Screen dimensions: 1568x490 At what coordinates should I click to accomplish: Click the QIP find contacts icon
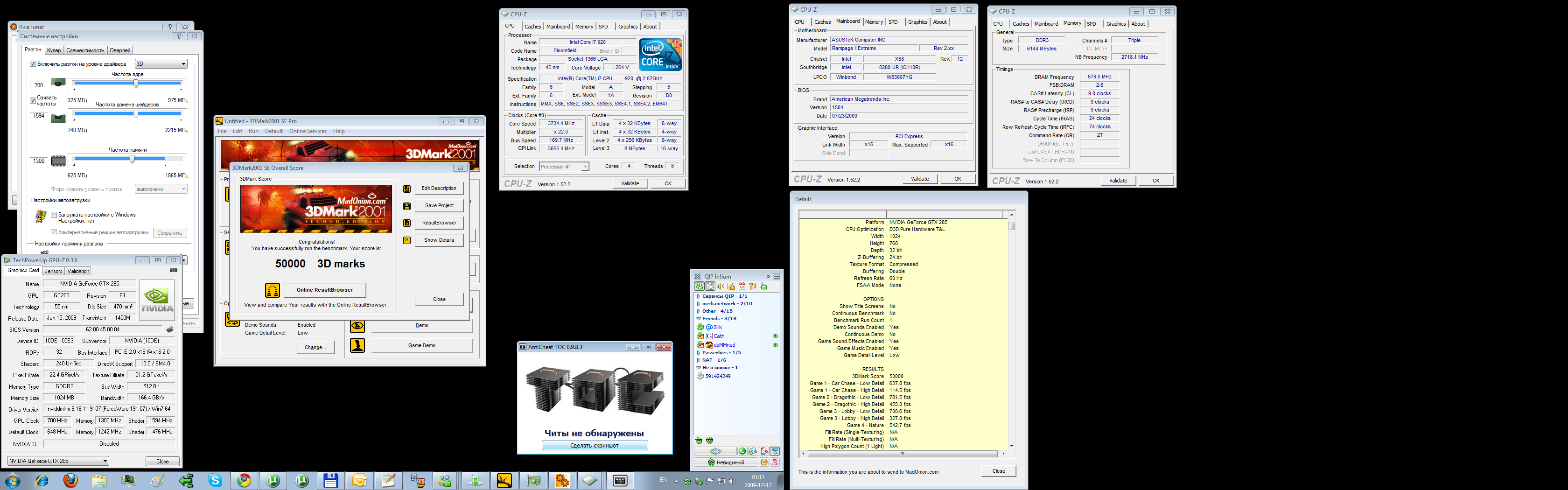pos(753,451)
